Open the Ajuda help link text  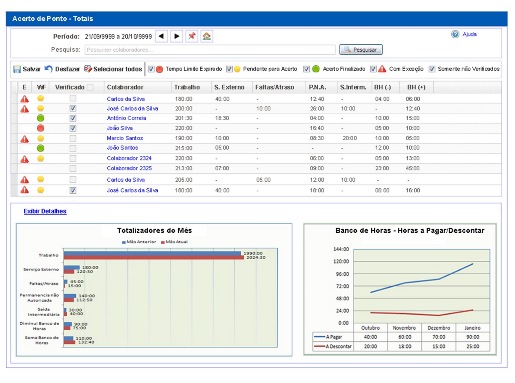tap(469, 34)
